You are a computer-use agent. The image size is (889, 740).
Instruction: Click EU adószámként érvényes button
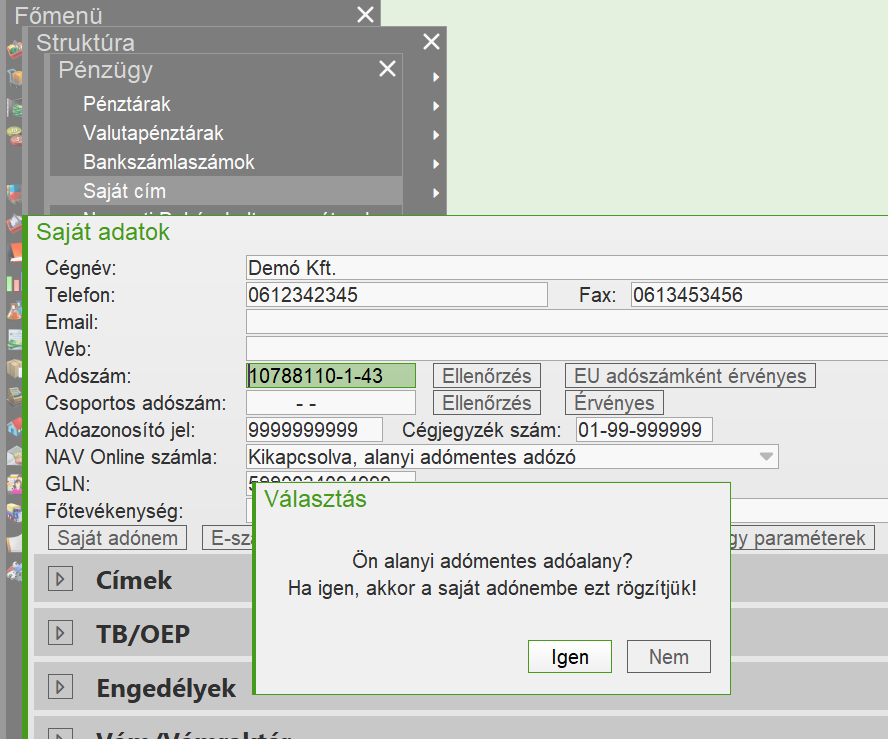[690, 375]
